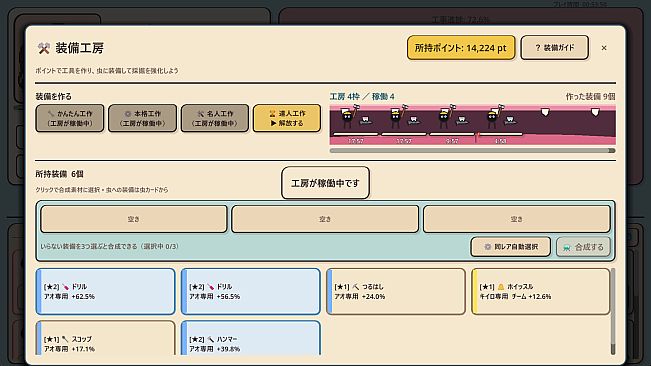Click the 装備を作る section heading
Image resolution: width=651 pixels, height=366 pixels.
point(54,96)
